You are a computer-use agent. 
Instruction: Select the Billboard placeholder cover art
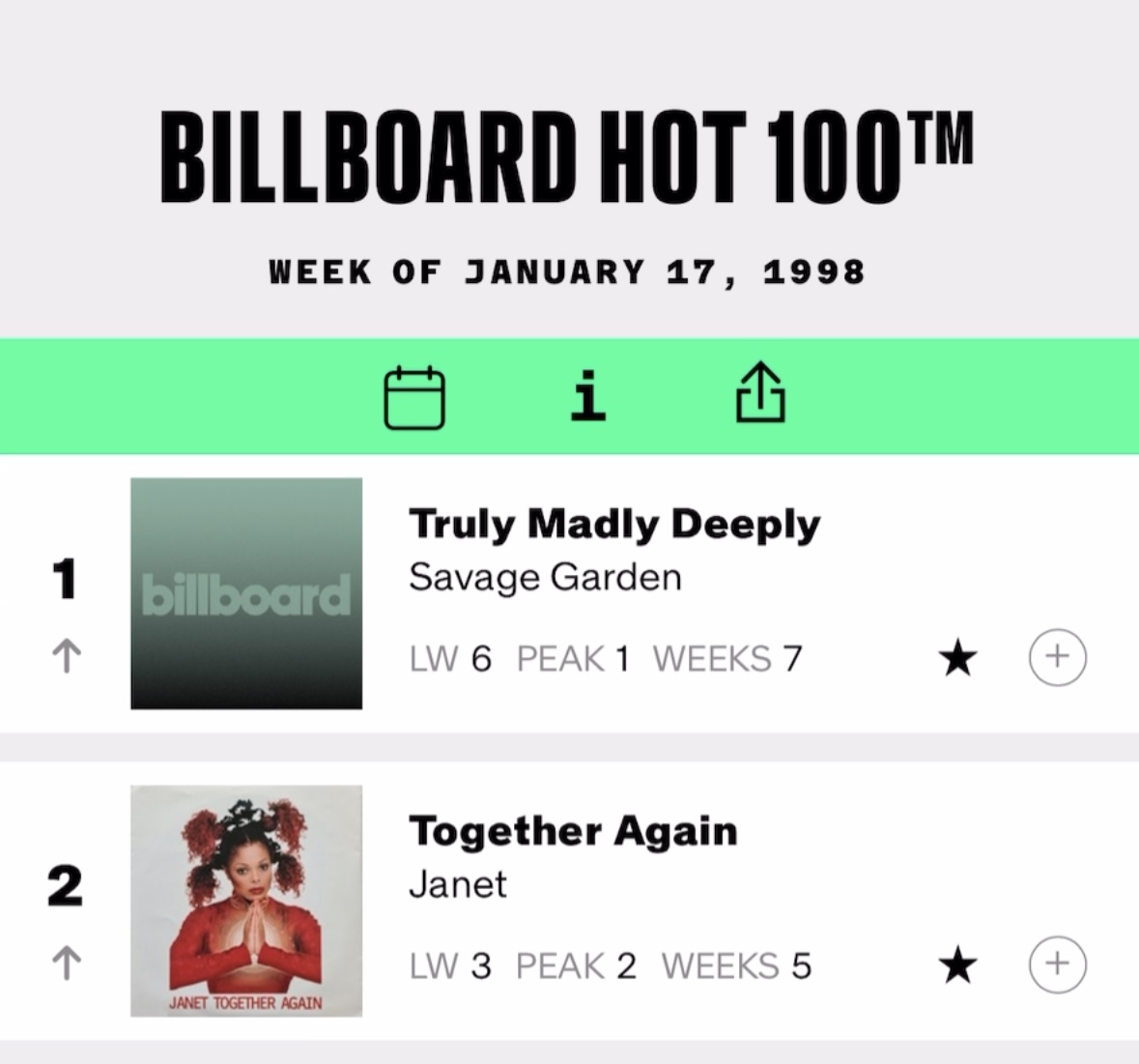click(x=246, y=593)
